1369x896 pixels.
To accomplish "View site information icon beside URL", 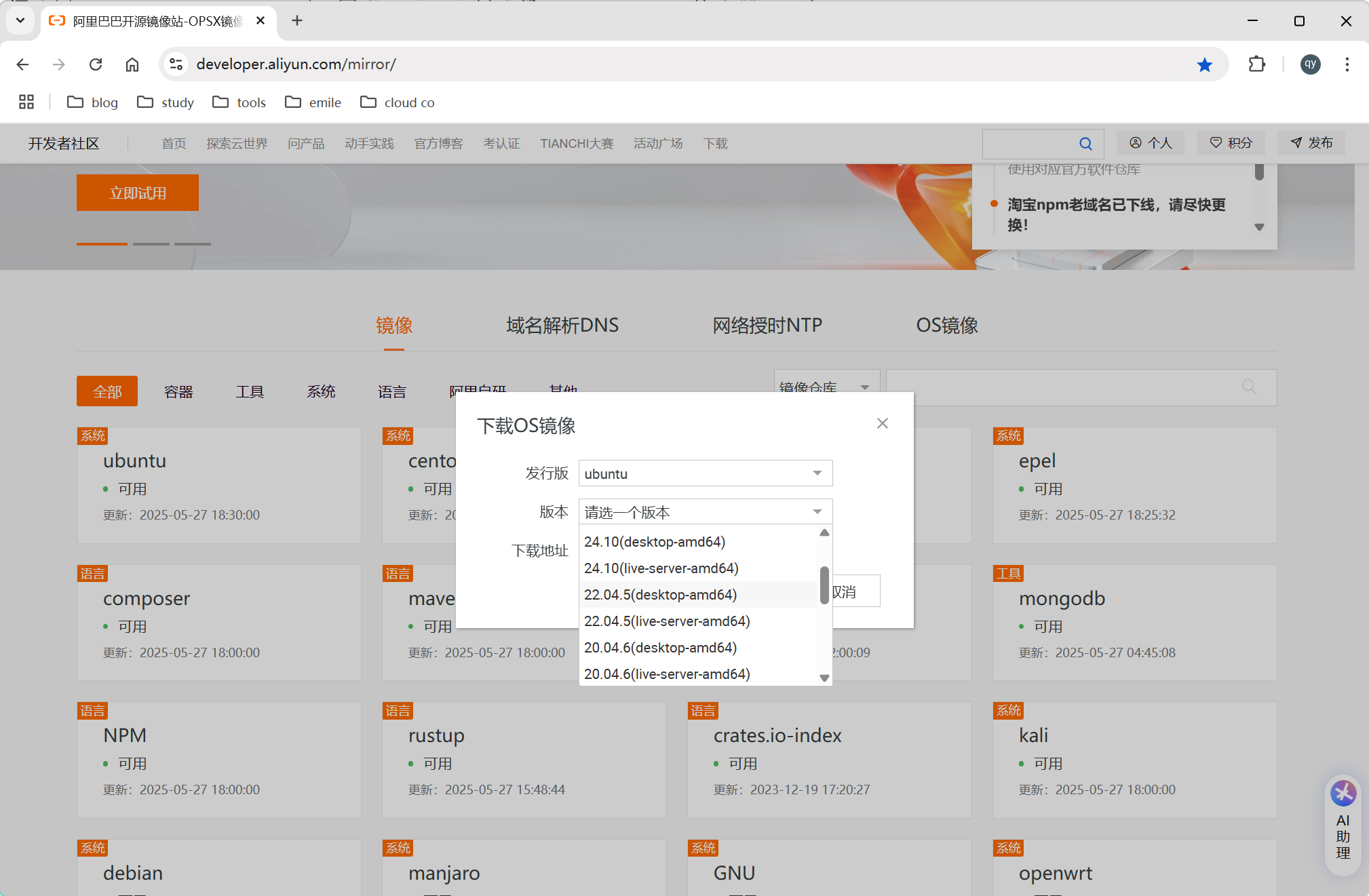I will (176, 64).
